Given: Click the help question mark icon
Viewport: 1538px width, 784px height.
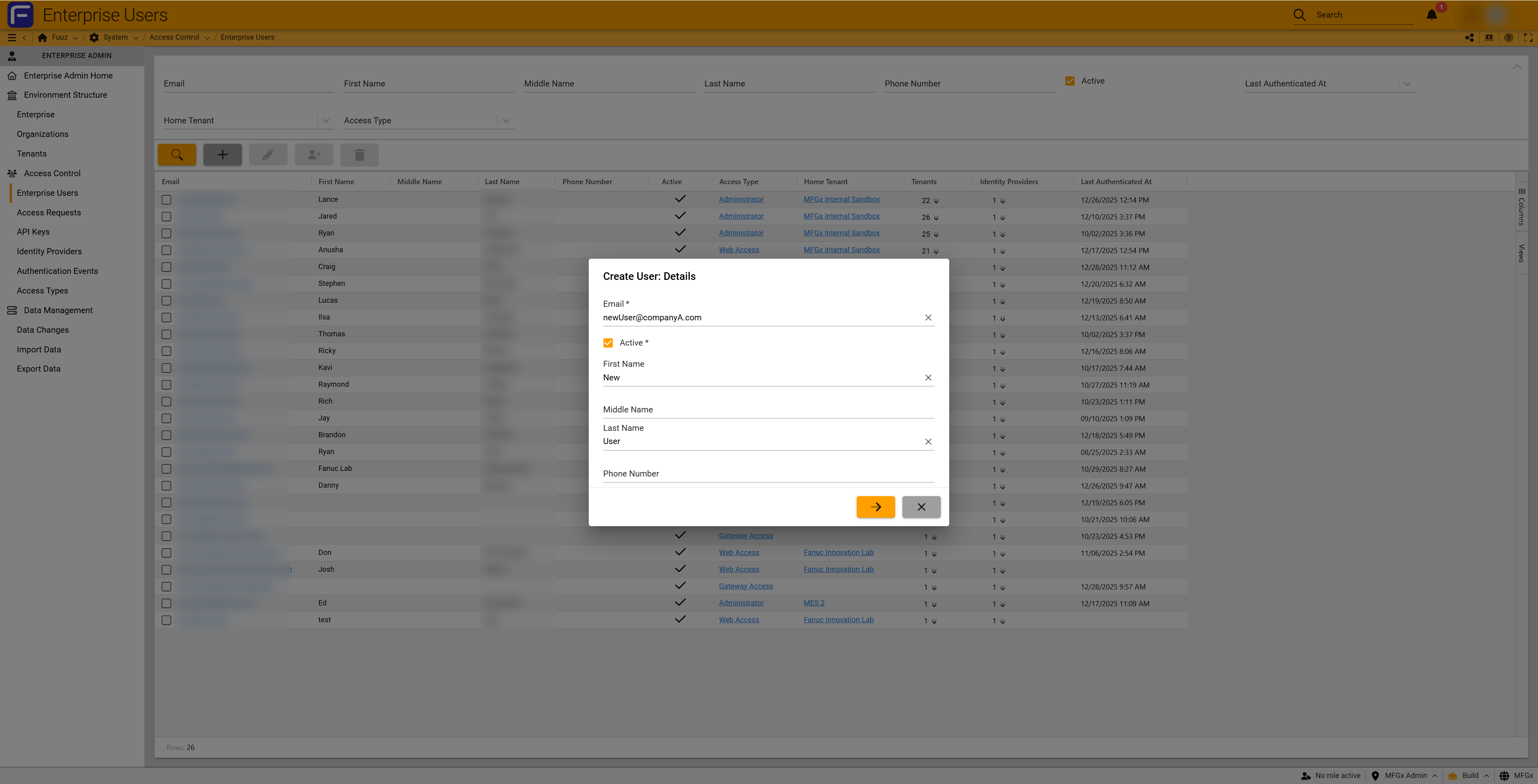Looking at the screenshot, I should coord(1509,37).
